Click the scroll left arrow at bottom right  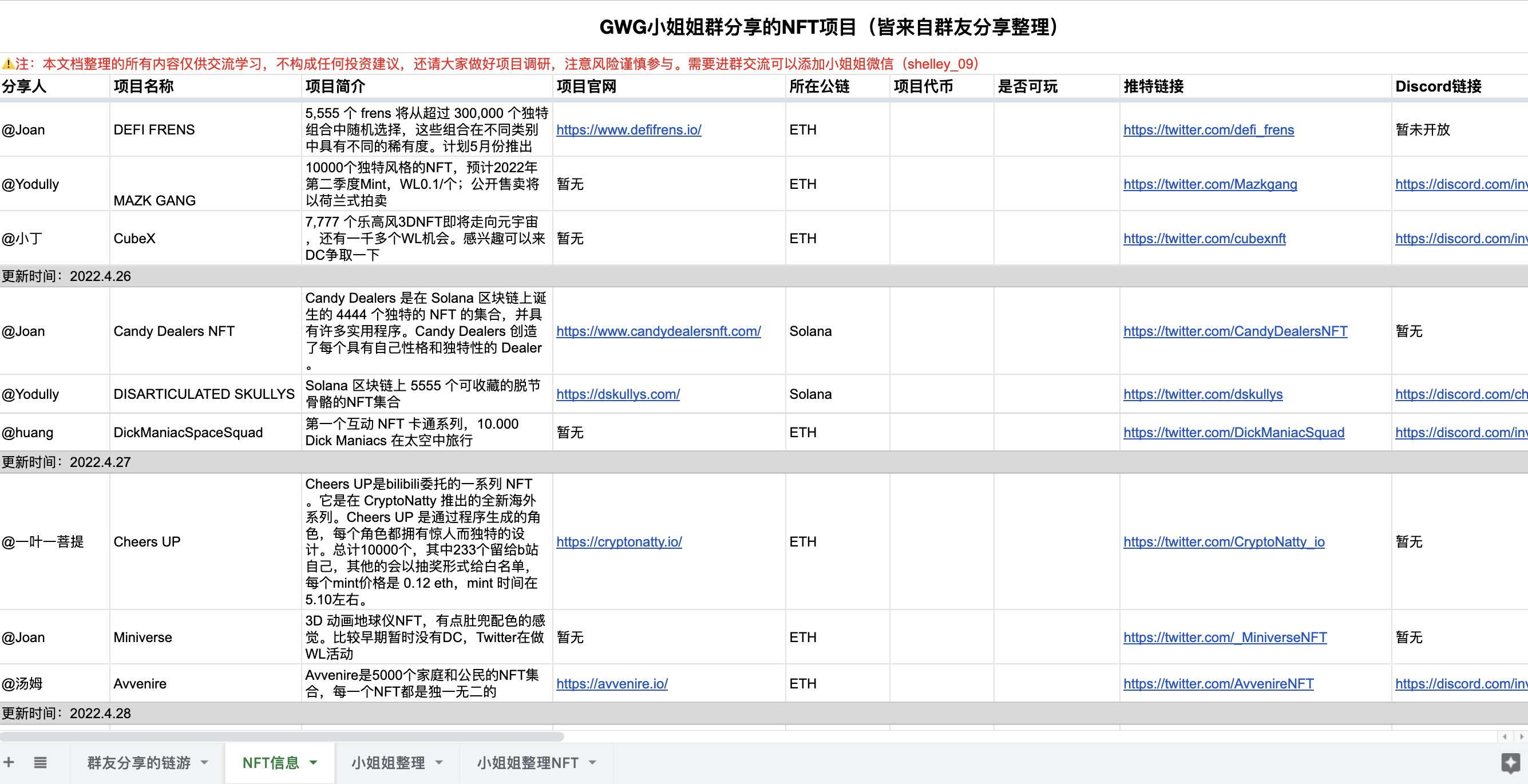(1505, 737)
